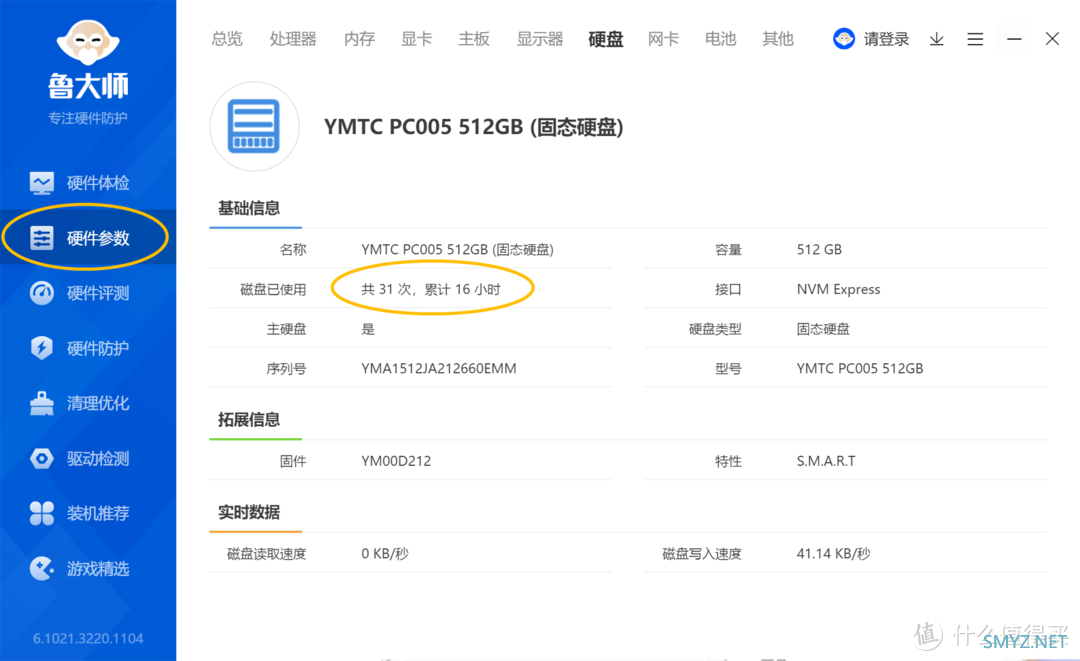Image resolution: width=1080 pixels, height=661 pixels.
Task: Click the 磁盘已使用 label
Action: [x=273, y=289]
